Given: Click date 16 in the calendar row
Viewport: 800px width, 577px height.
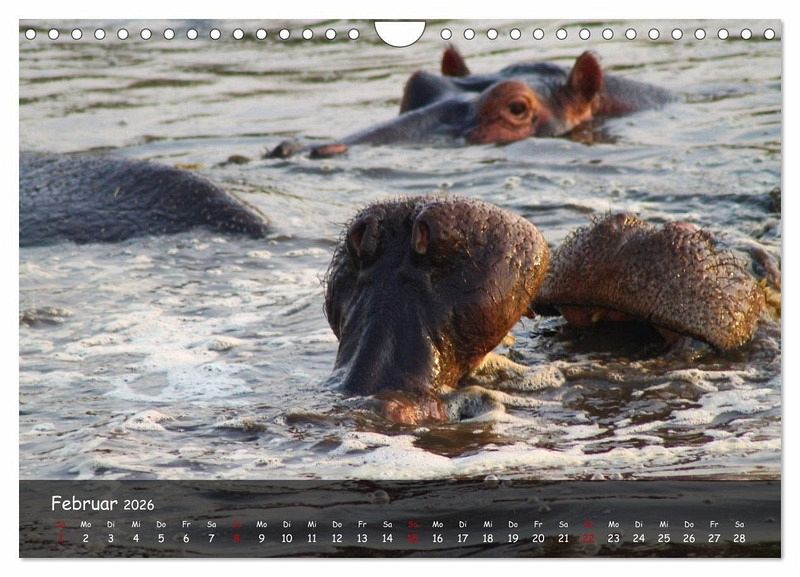Looking at the screenshot, I should point(437,538).
